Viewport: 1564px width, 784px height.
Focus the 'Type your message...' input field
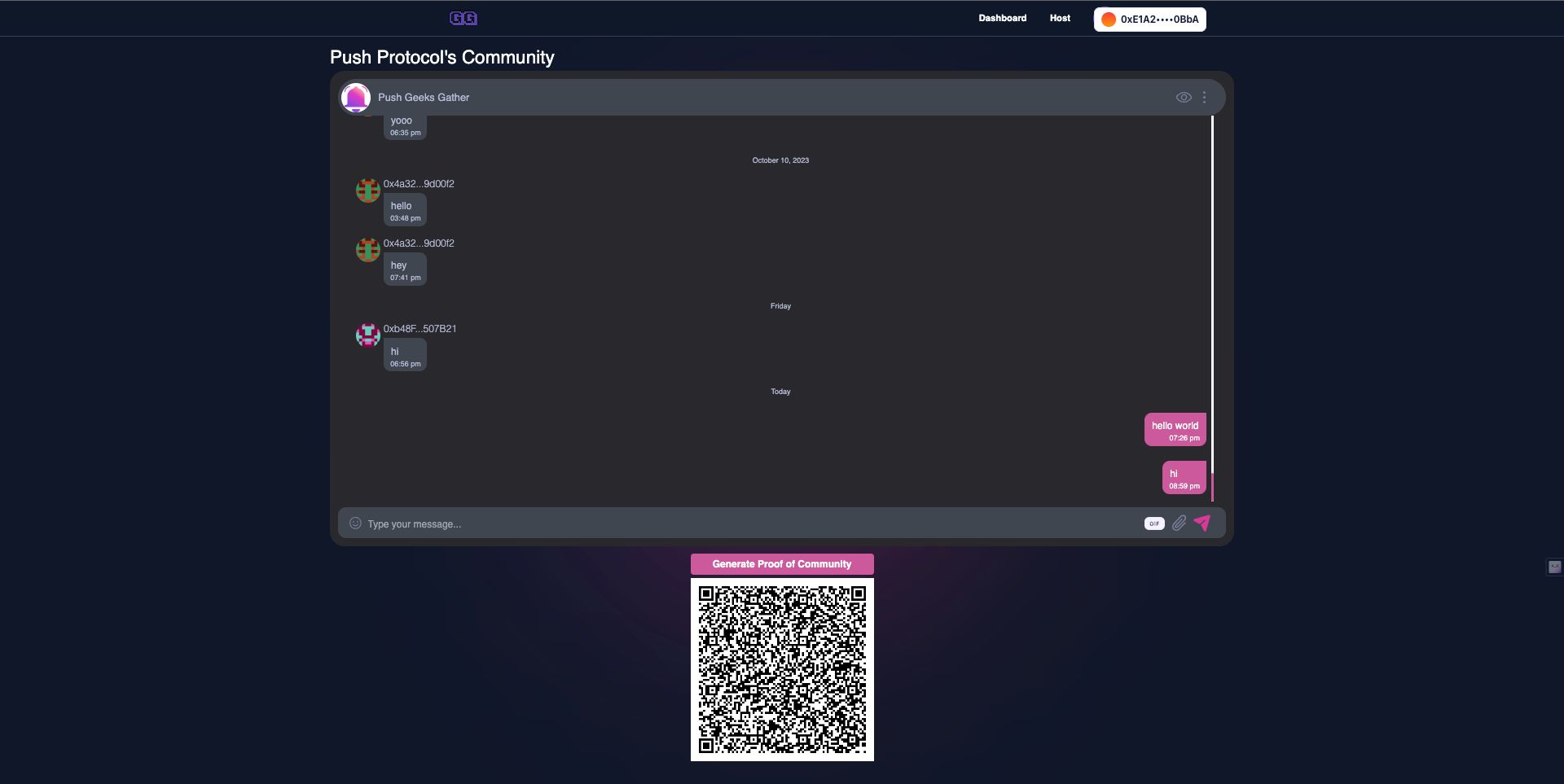click(751, 523)
